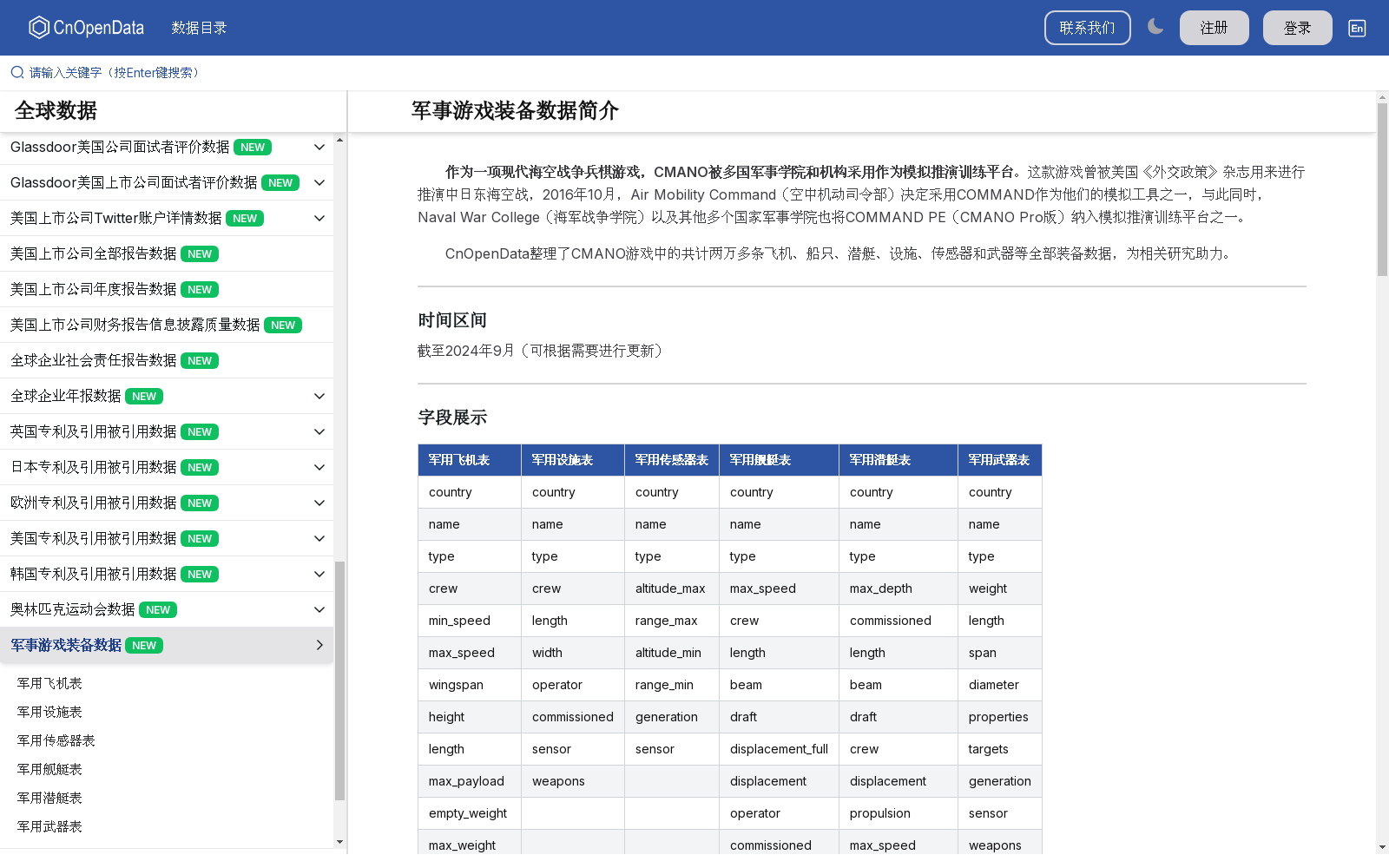Expand 韩国专利及引用被引用数据 chevron
This screenshot has height=868, width=1389.
(319, 575)
